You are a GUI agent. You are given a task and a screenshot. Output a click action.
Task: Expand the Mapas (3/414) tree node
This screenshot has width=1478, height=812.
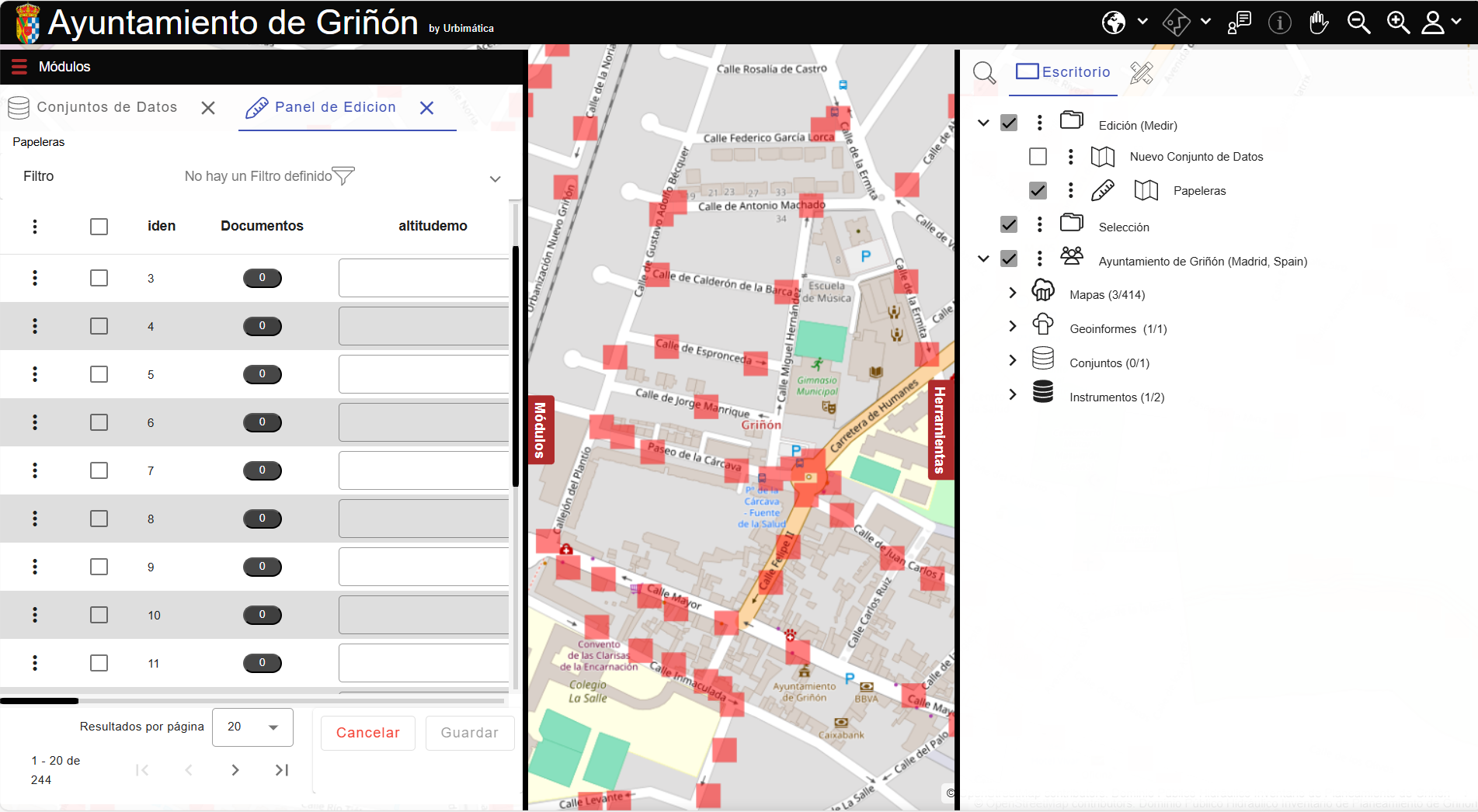[x=1013, y=293]
